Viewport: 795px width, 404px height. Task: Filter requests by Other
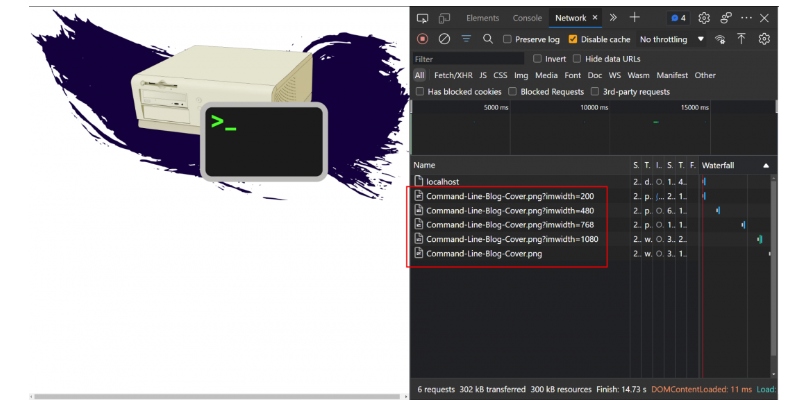(705, 76)
